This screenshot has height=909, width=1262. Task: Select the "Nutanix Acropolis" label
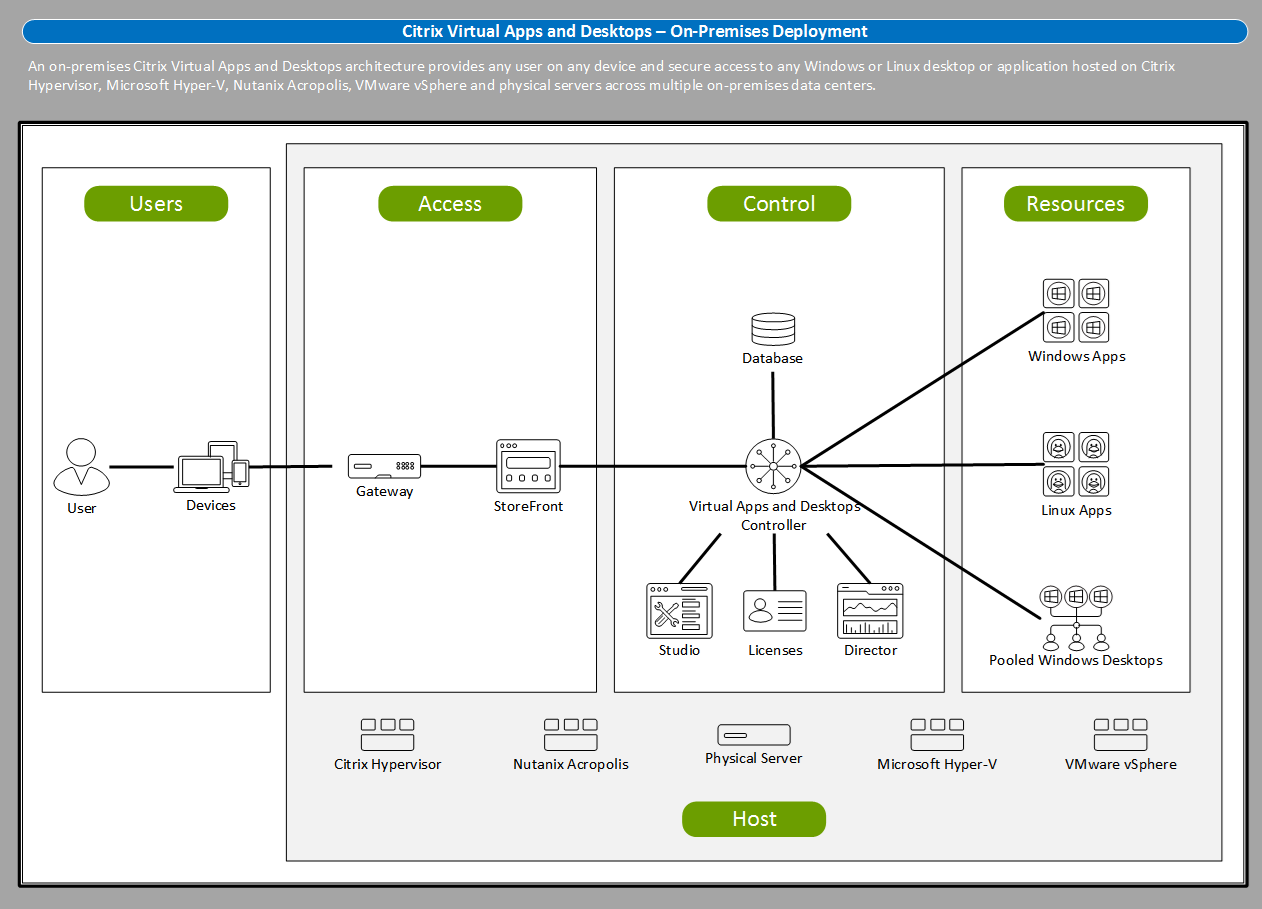tap(571, 764)
